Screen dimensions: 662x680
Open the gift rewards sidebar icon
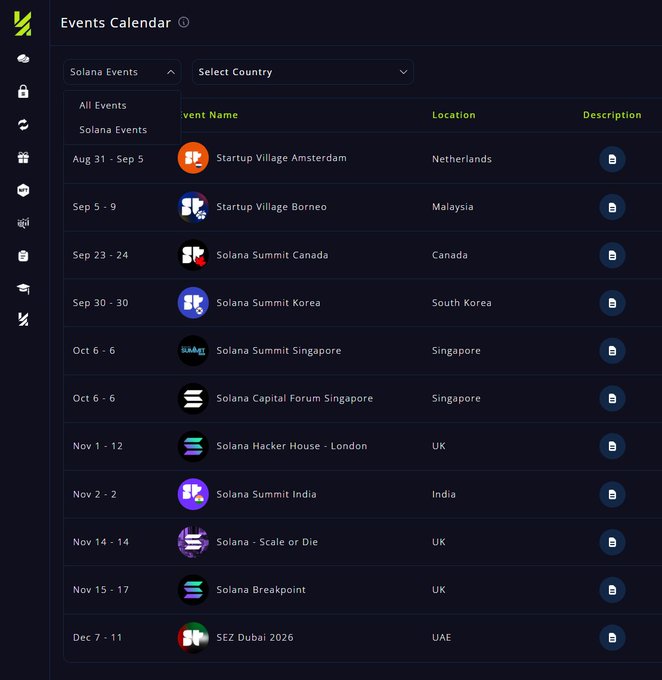click(23, 158)
